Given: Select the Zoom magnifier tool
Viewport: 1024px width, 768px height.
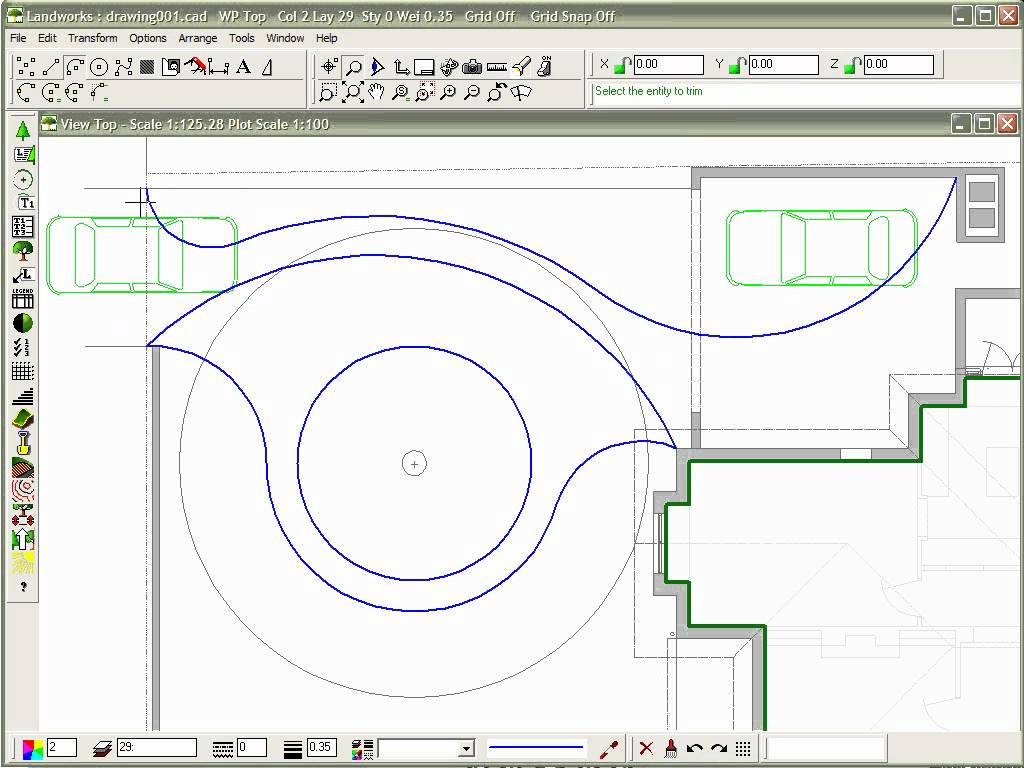Looking at the screenshot, I should [x=353, y=66].
